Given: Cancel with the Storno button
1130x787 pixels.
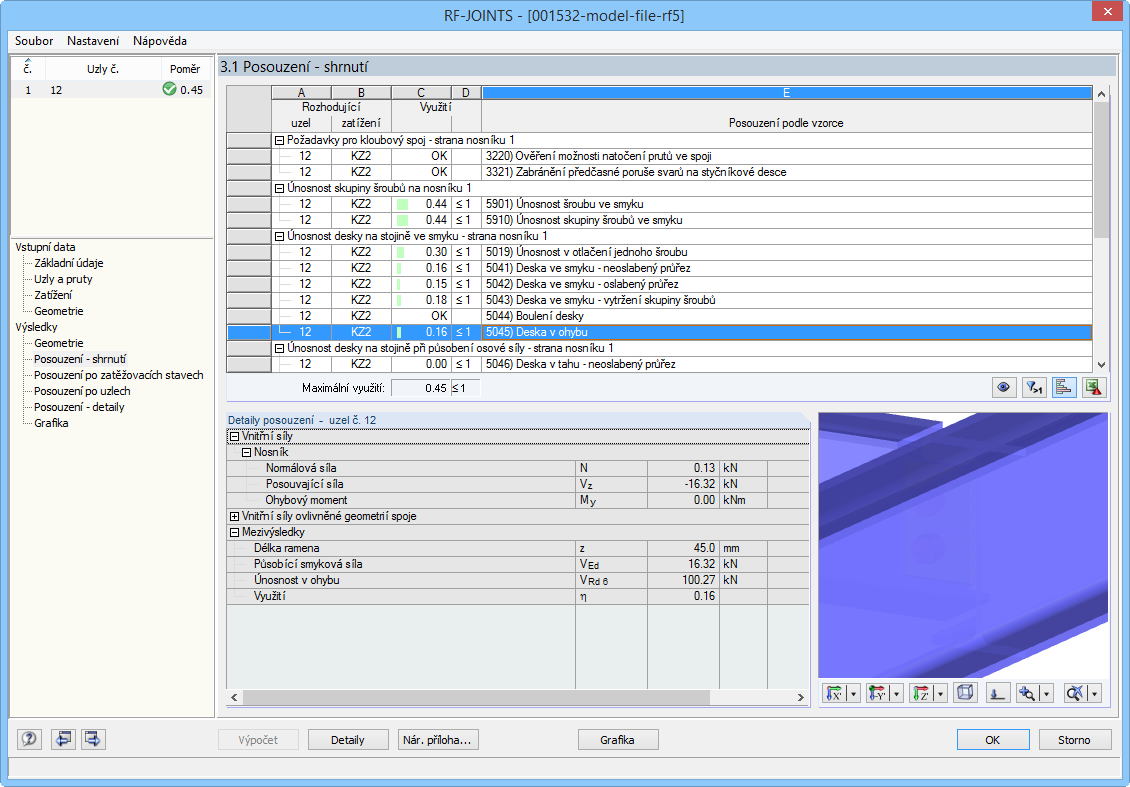Looking at the screenshot, I should (1075, 739).
